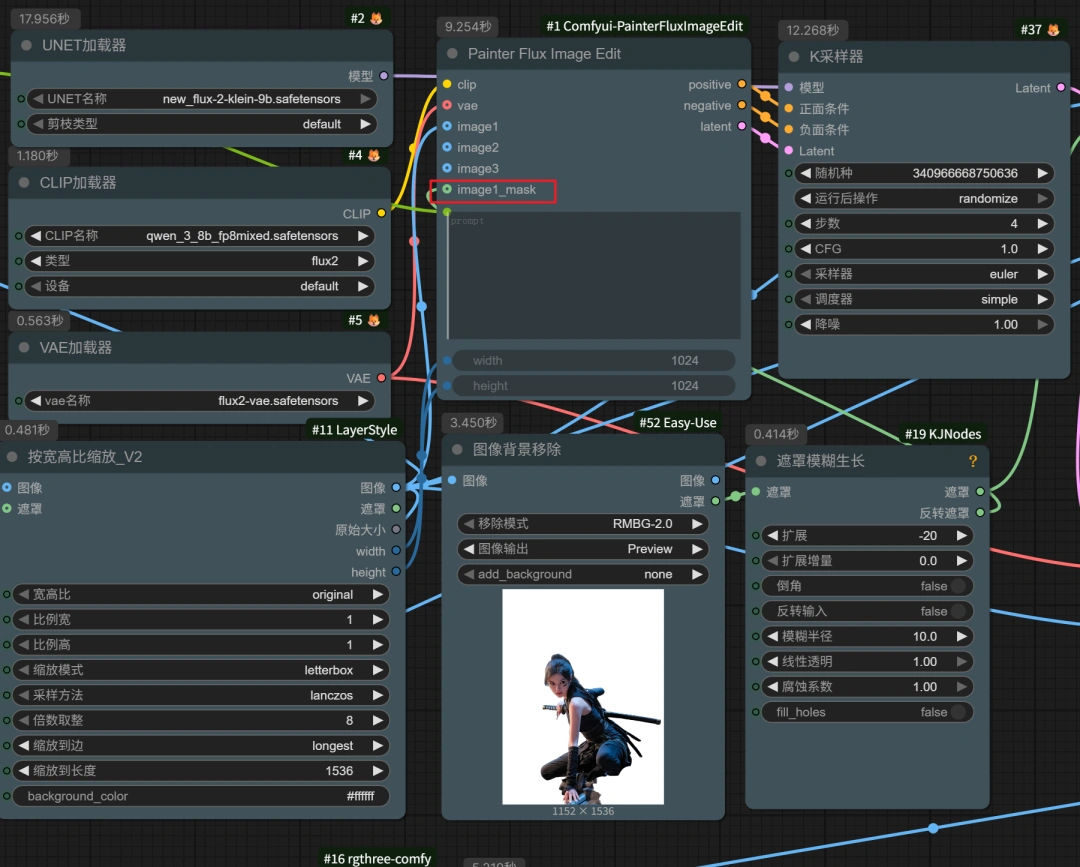Screen dimensions: 1080x867
Task: Click the fox badge icon next to #37
Action: coord(1053,30)
